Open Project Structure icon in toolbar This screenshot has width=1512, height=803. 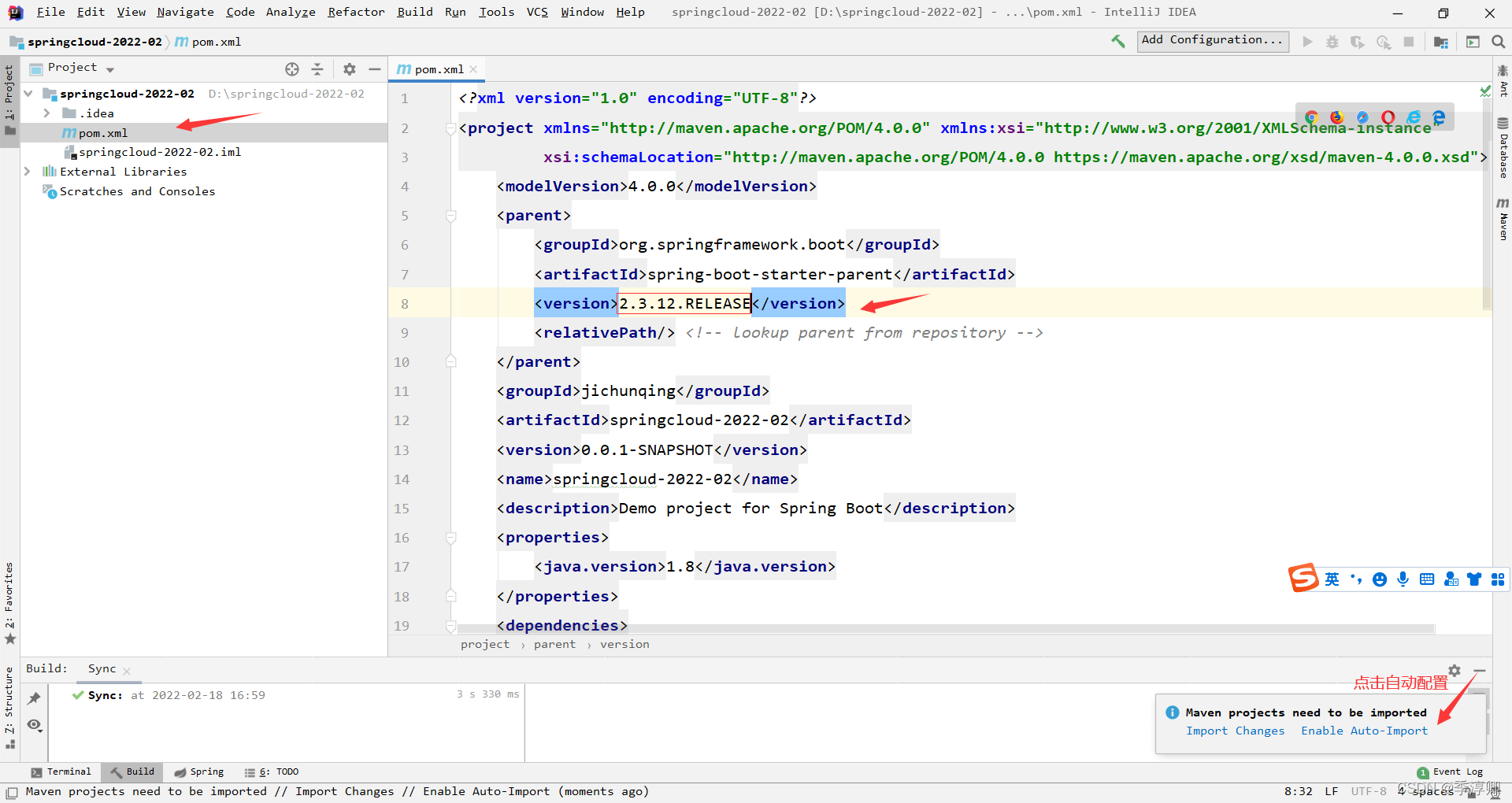point(1441,42)
